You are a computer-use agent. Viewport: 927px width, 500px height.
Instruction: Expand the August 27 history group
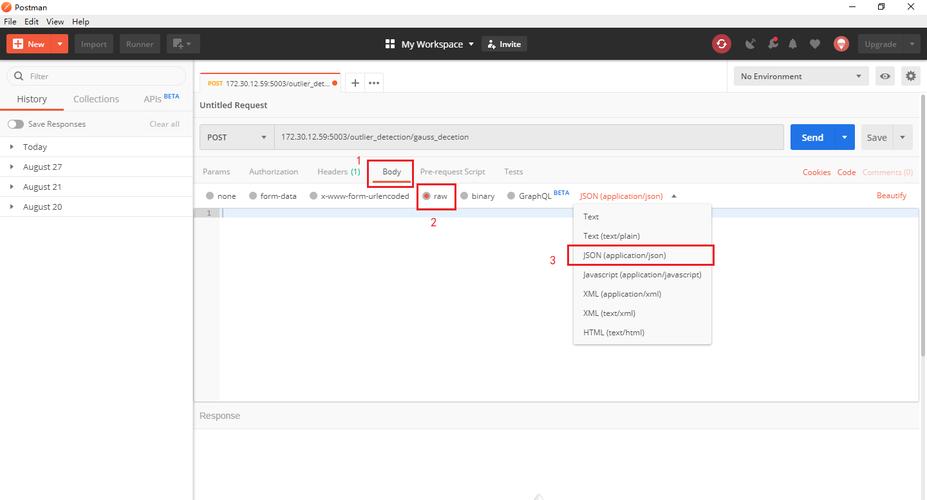click(12, 167)
